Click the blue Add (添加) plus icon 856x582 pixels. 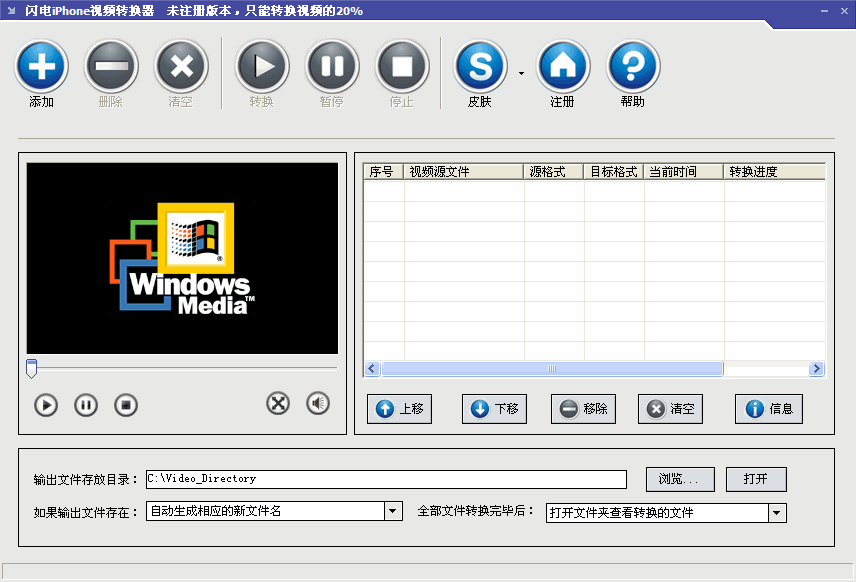(x=41, y=67)
